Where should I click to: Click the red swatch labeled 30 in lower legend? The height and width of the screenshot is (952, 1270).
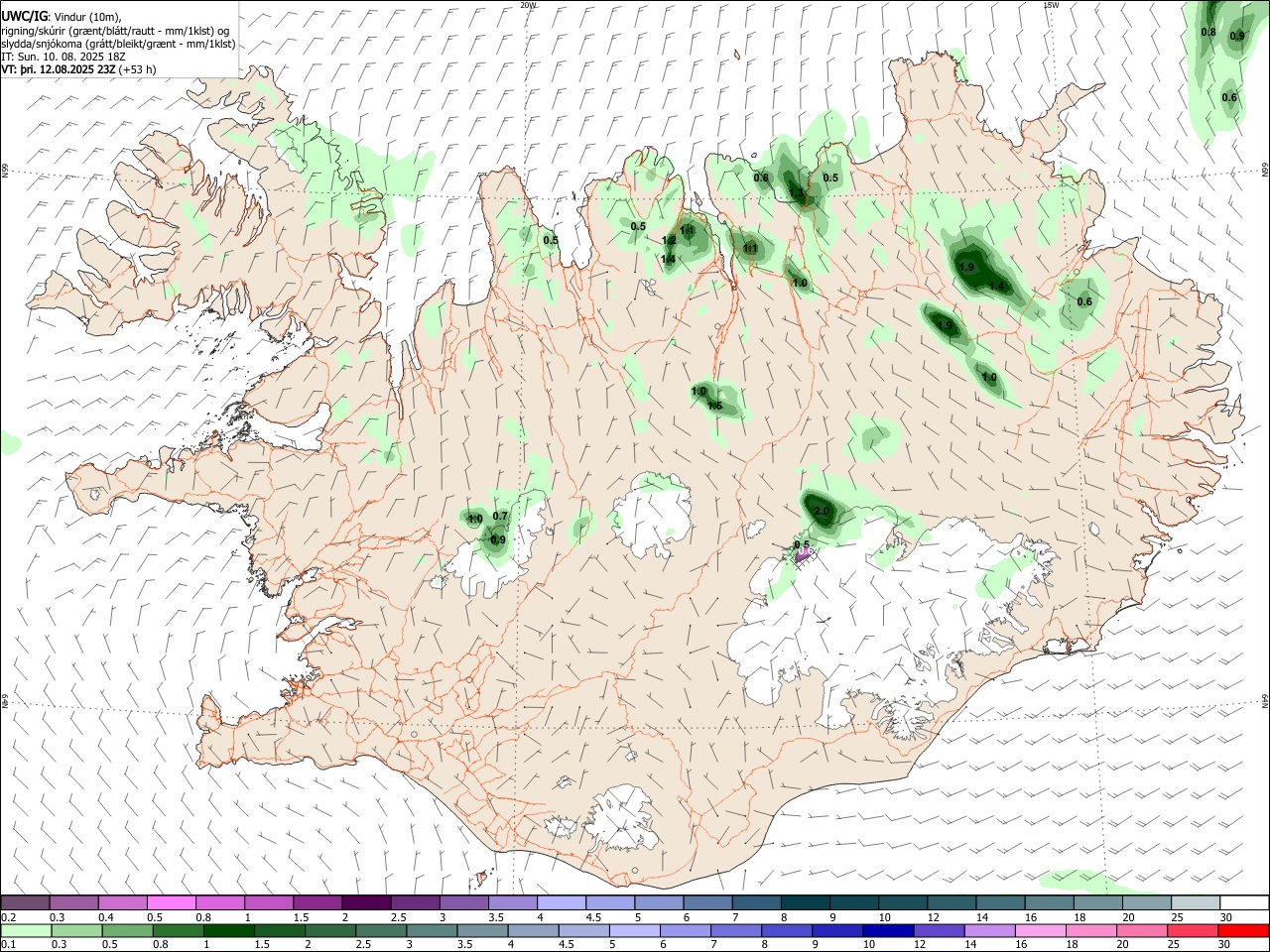(1242, 930)
